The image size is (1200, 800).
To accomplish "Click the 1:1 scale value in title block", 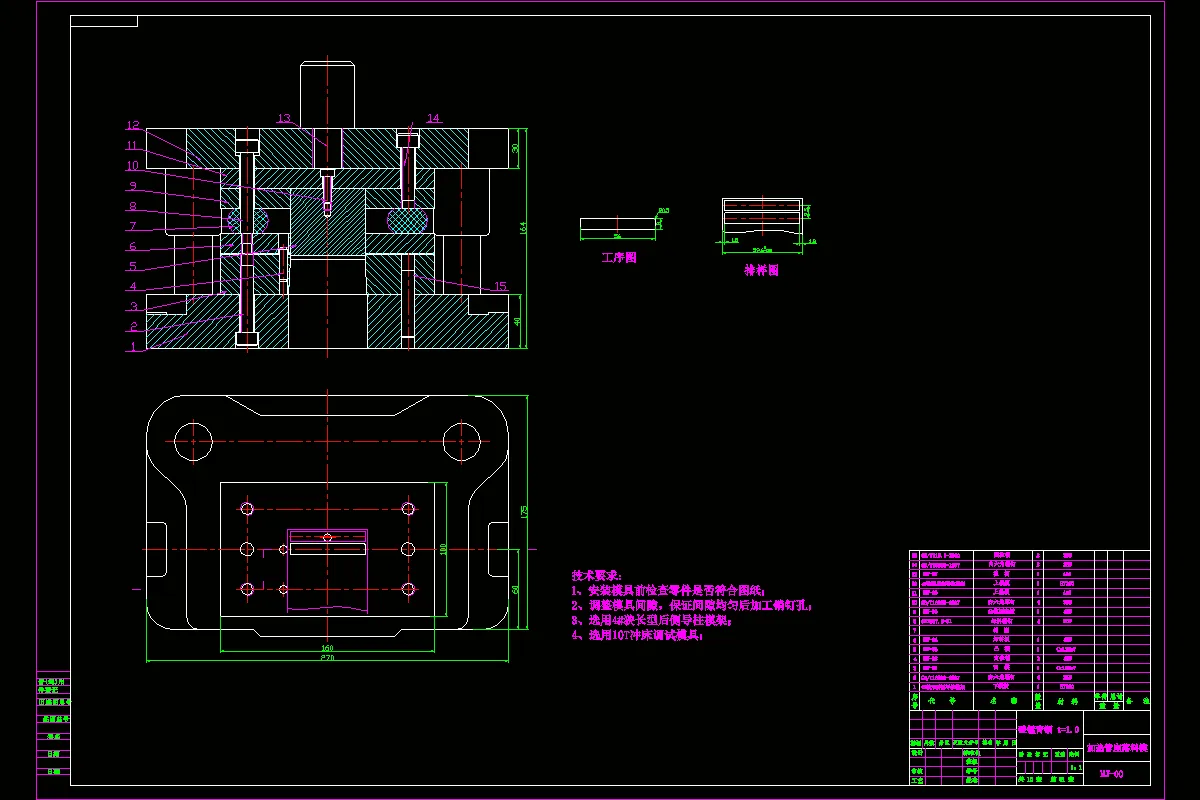I will pyautogui.click(x=1074, y=767).
